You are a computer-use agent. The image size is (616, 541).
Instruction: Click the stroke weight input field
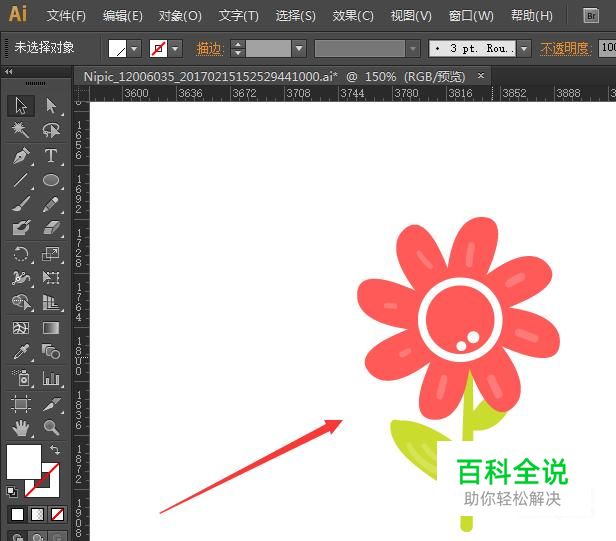click(269, 49)
